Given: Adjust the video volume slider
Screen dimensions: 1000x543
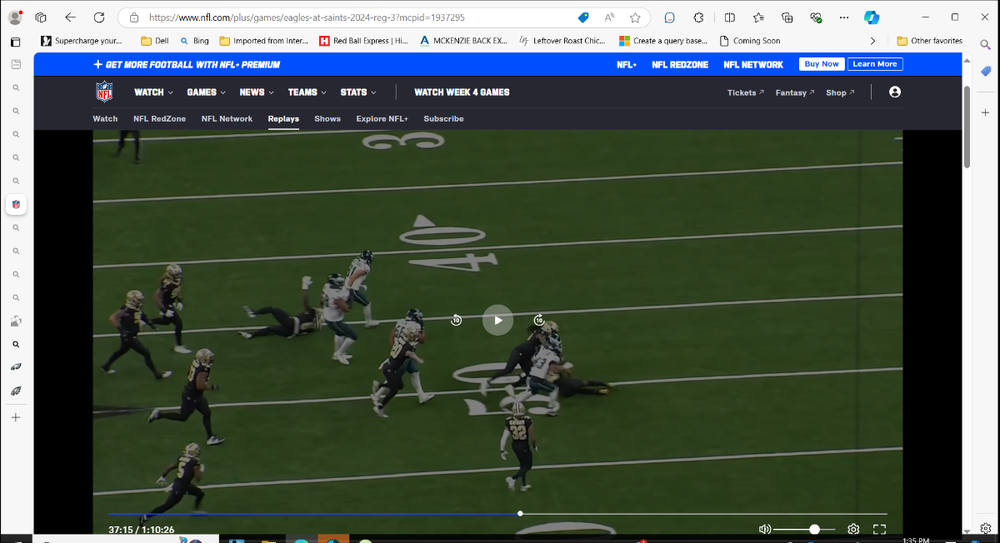Looking at the screenshot, I should coord(814,529).
